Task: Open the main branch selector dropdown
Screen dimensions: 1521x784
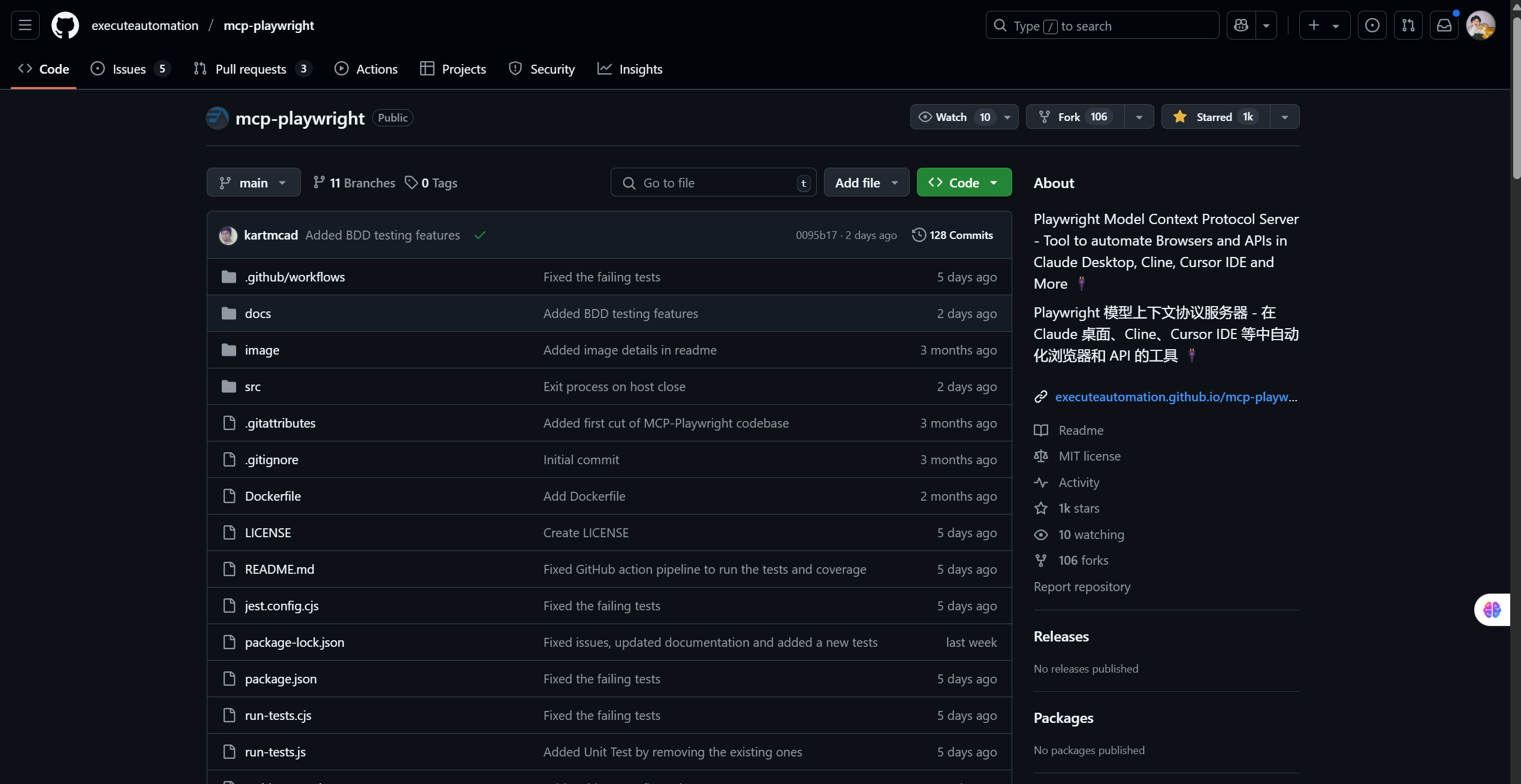Action: (x=253, y=183)
